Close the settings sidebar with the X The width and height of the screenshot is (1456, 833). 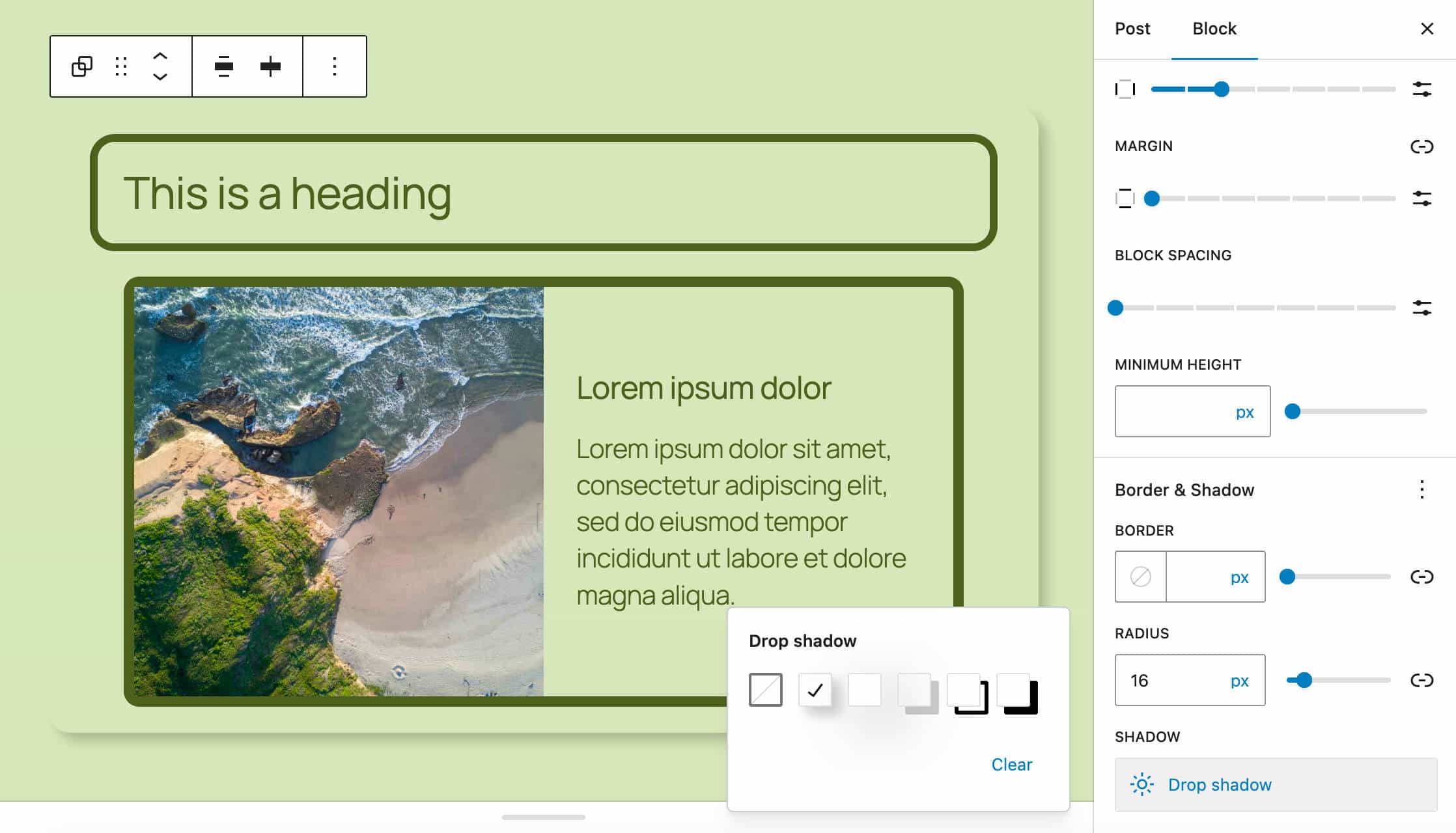point(1427,29)
